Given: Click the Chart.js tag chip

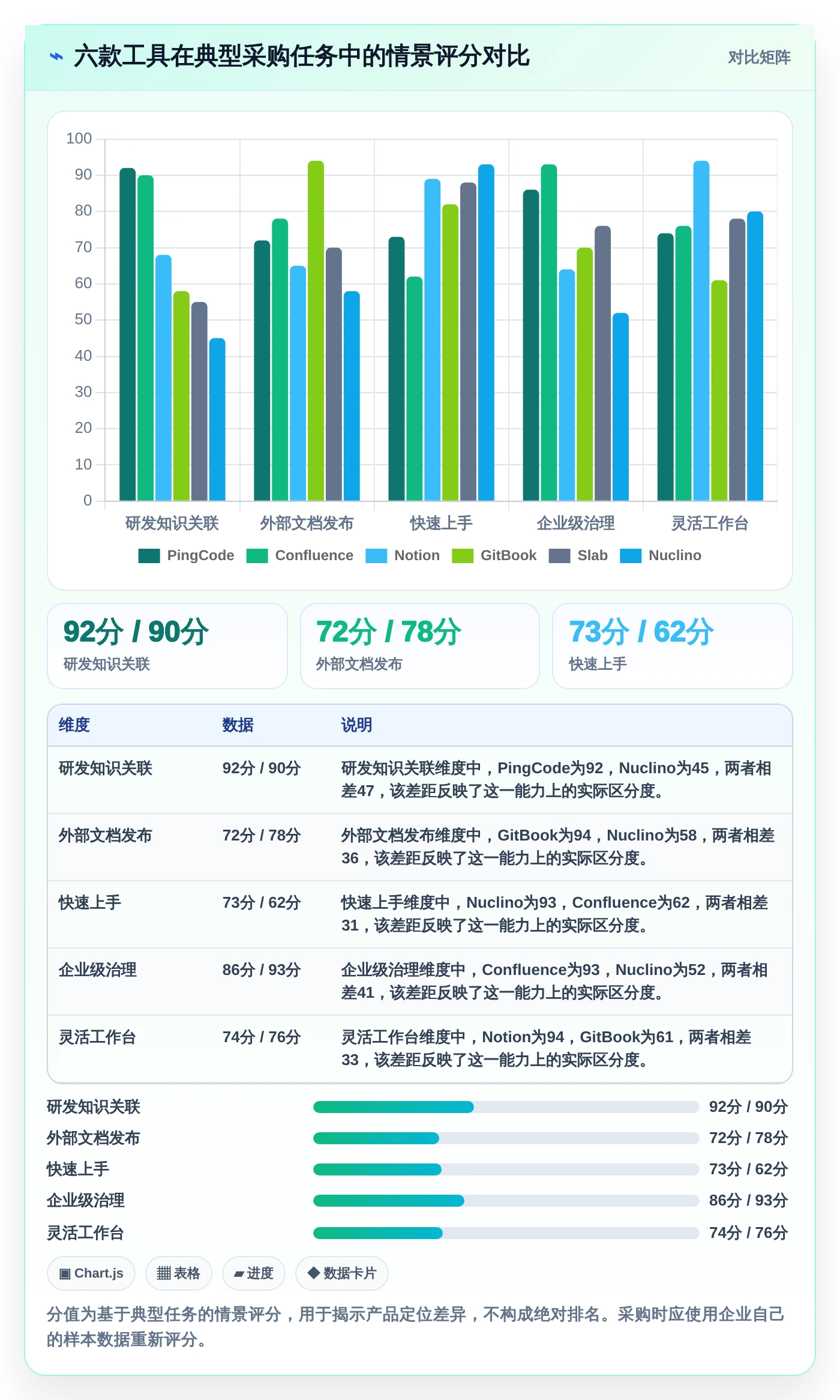Looking at the screenshot, I should point(91,1273).
